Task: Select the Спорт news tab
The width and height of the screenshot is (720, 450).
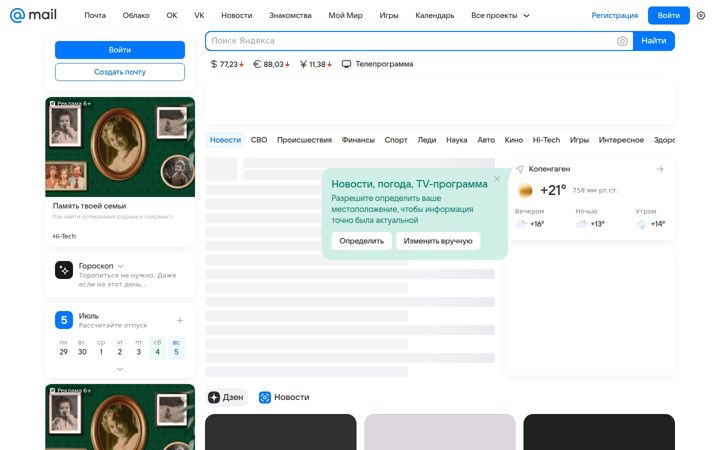Action: [x=396, y=140]
